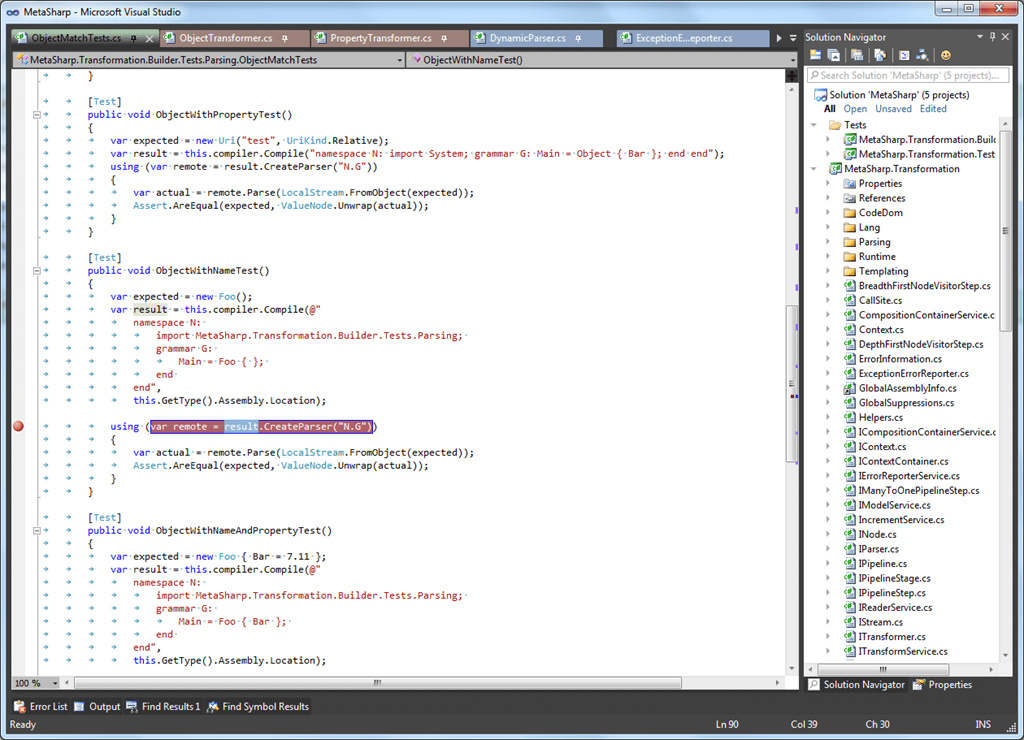Collapse the ObjectWithNameTest method outline
This screenshot has height=740, width=1024.
[37, 271]
